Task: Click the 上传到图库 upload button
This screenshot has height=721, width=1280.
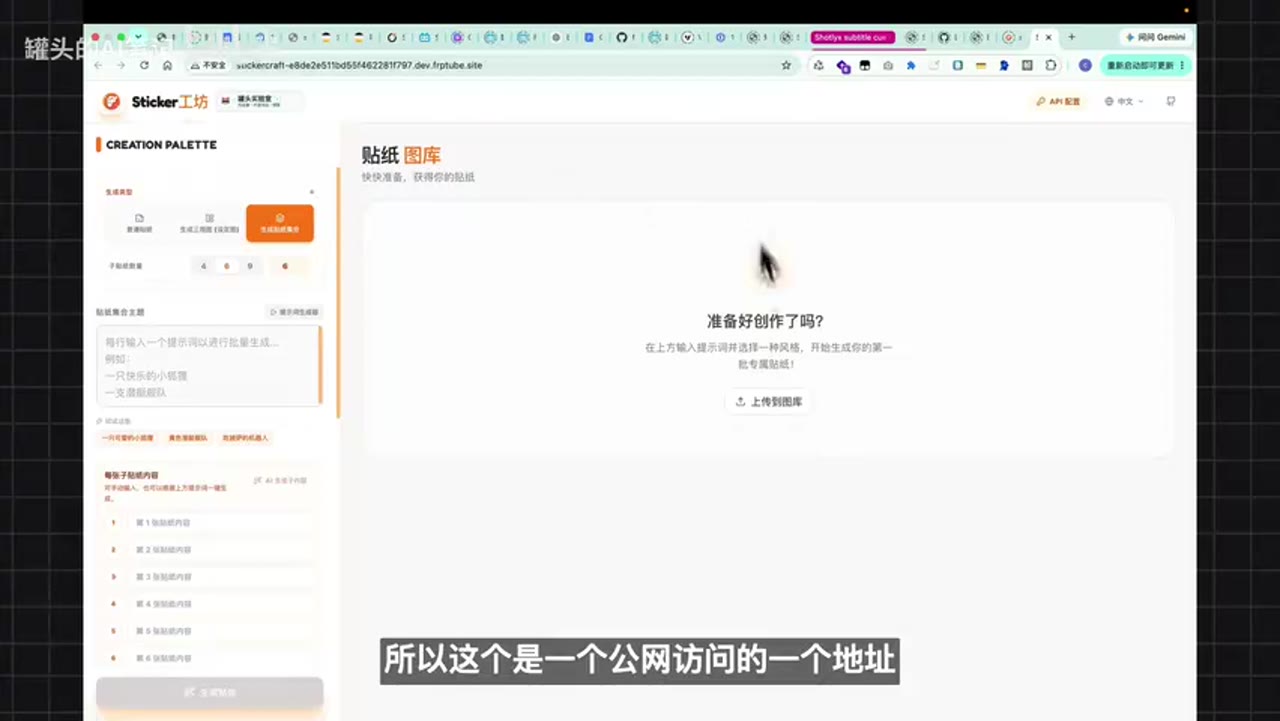Action: 768,402
